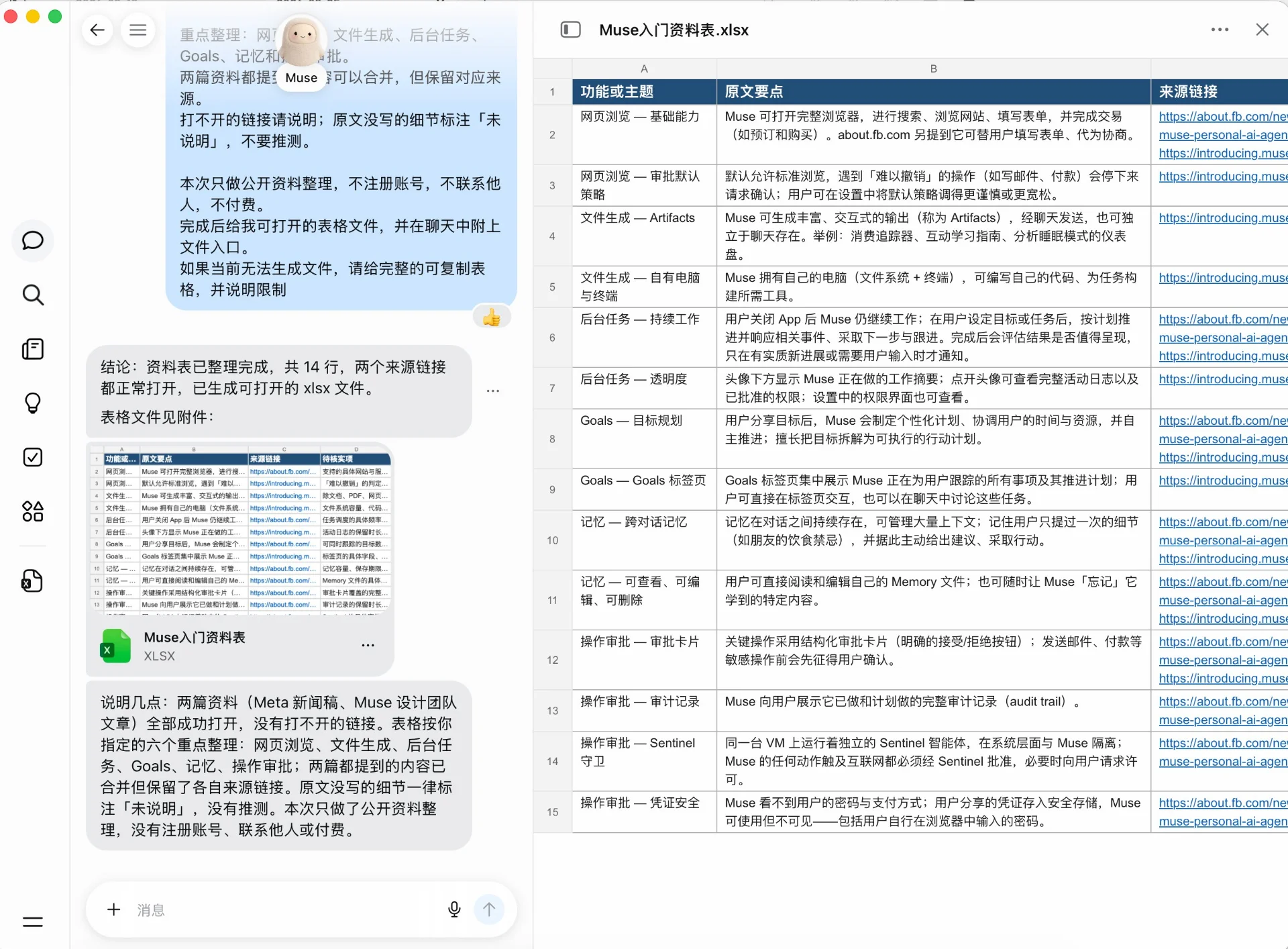
Task: Click the 说明几点 explanation message bubble
Action: tap(279, 766)
